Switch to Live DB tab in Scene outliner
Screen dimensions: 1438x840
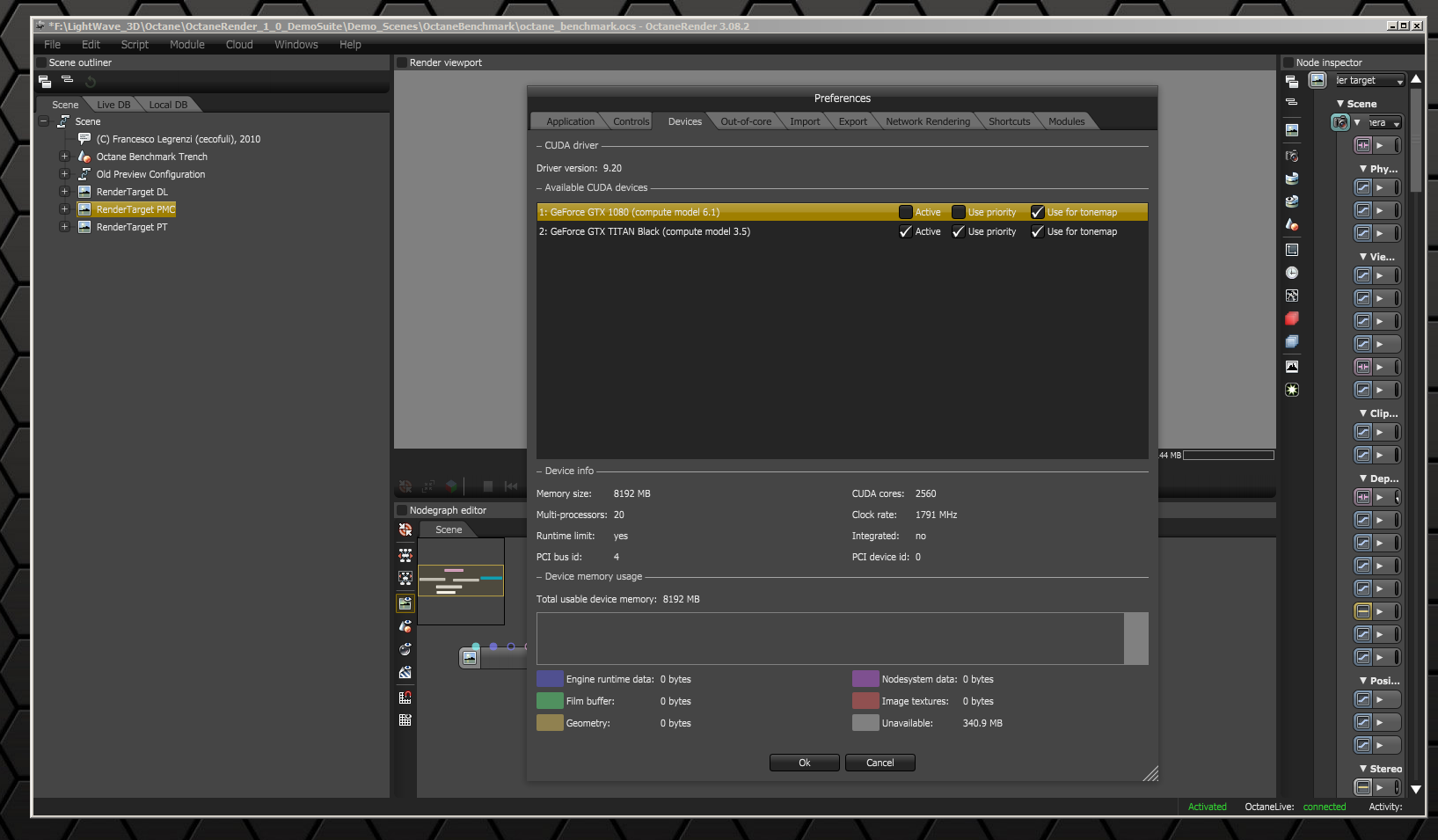[113, 105]
